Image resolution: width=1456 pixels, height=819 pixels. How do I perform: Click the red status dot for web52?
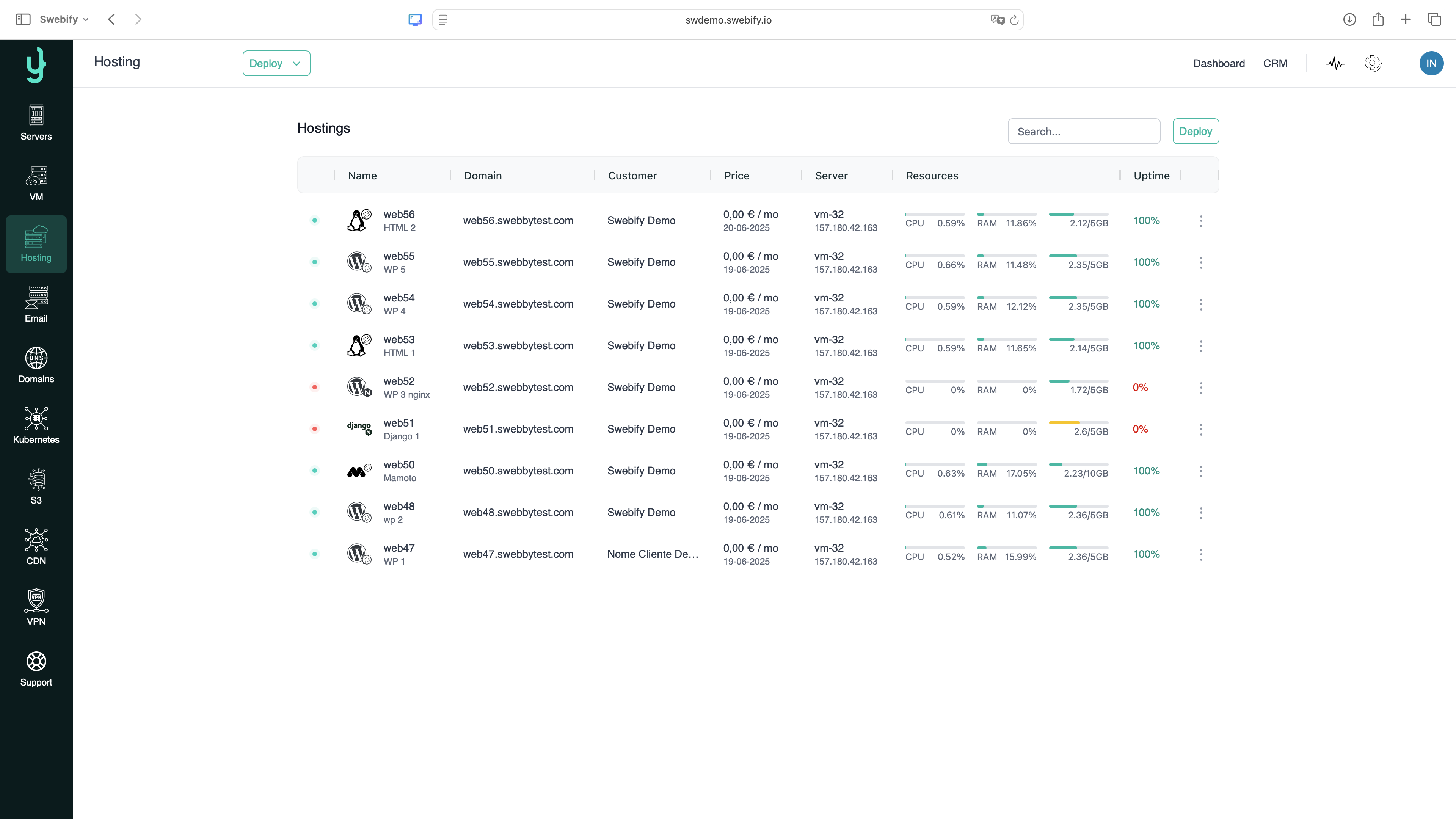point(315,387)
